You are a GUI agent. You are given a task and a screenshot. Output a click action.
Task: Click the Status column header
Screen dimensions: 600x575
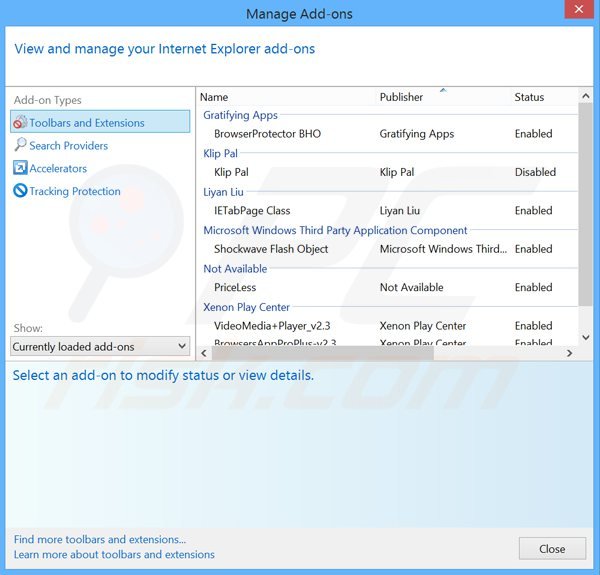(529, 97)
